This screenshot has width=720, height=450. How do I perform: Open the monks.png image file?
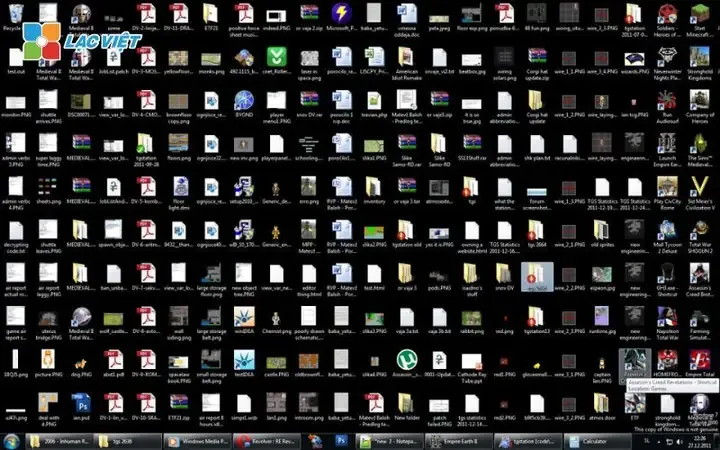coord(211,58)
